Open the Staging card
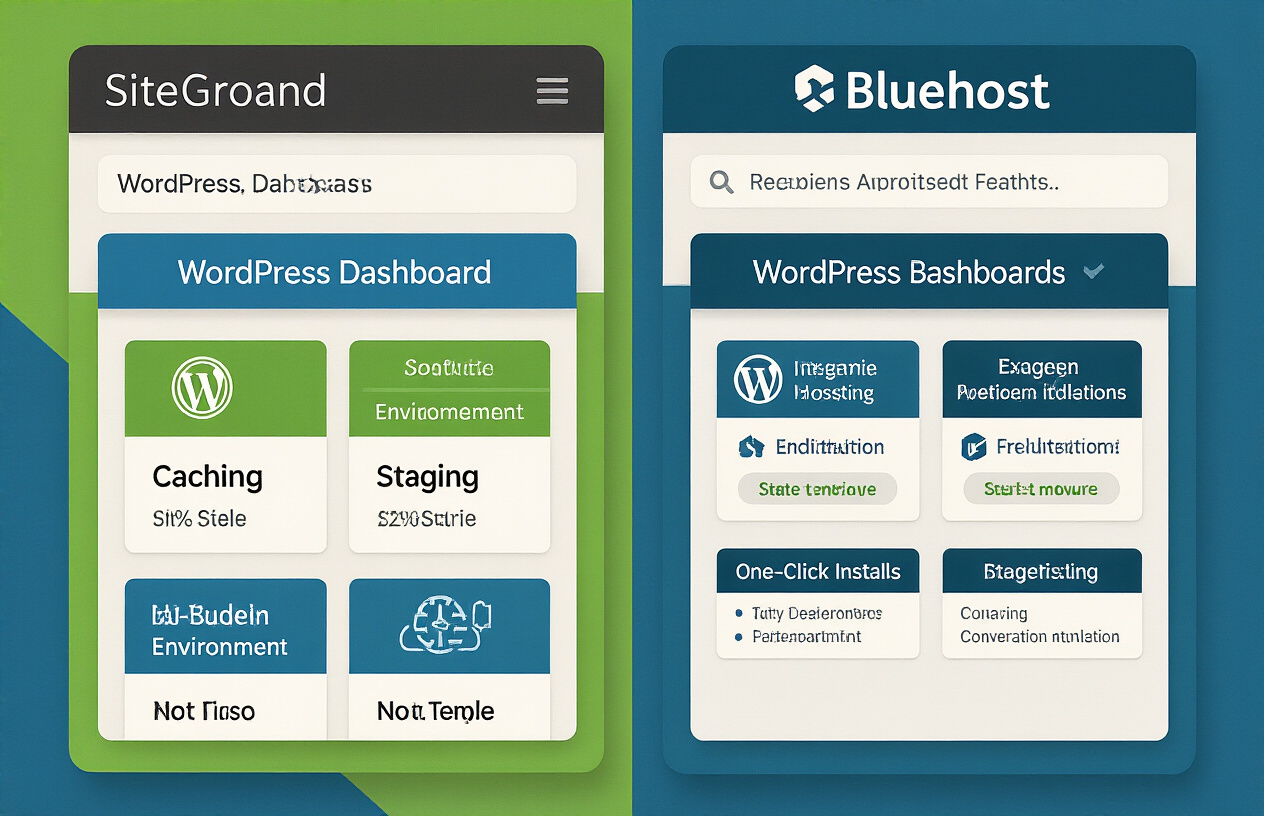This screenshot has width=1264, height=816. point(449,494)
